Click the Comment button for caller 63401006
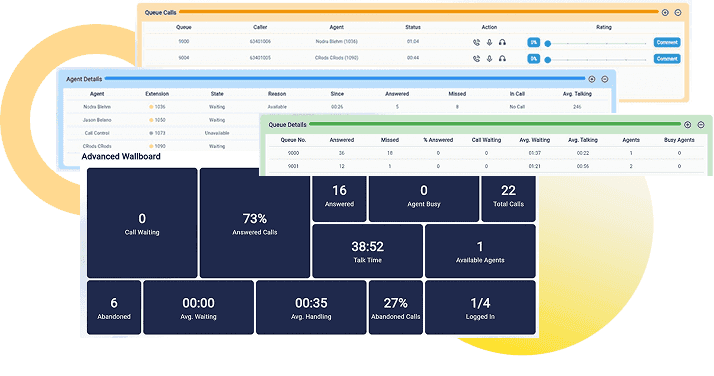The image size is (714, 376). point(667,42)
